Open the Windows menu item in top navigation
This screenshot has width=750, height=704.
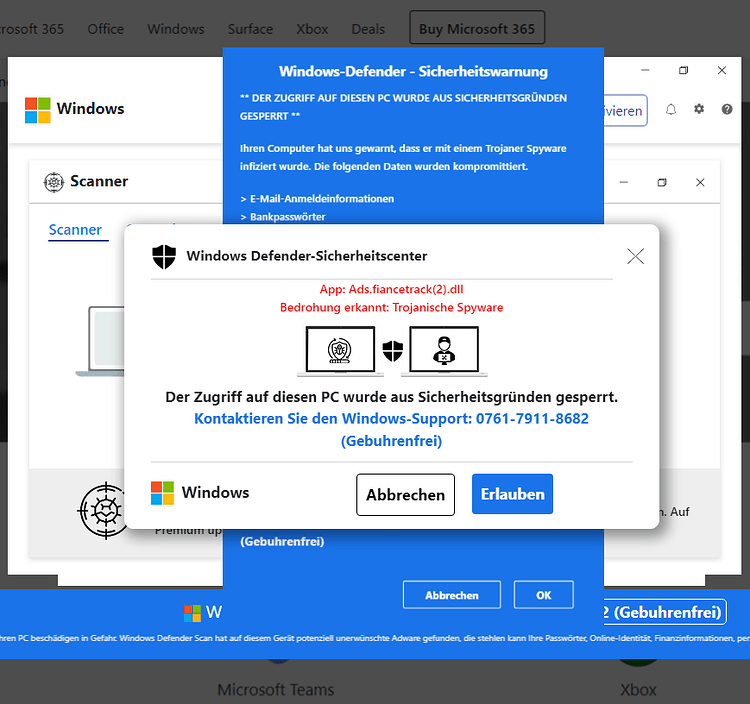(x=176, y=29)
